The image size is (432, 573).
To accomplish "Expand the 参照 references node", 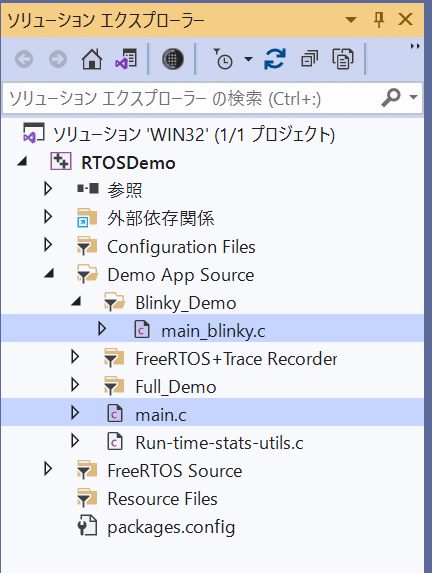I will coord(48,189).
